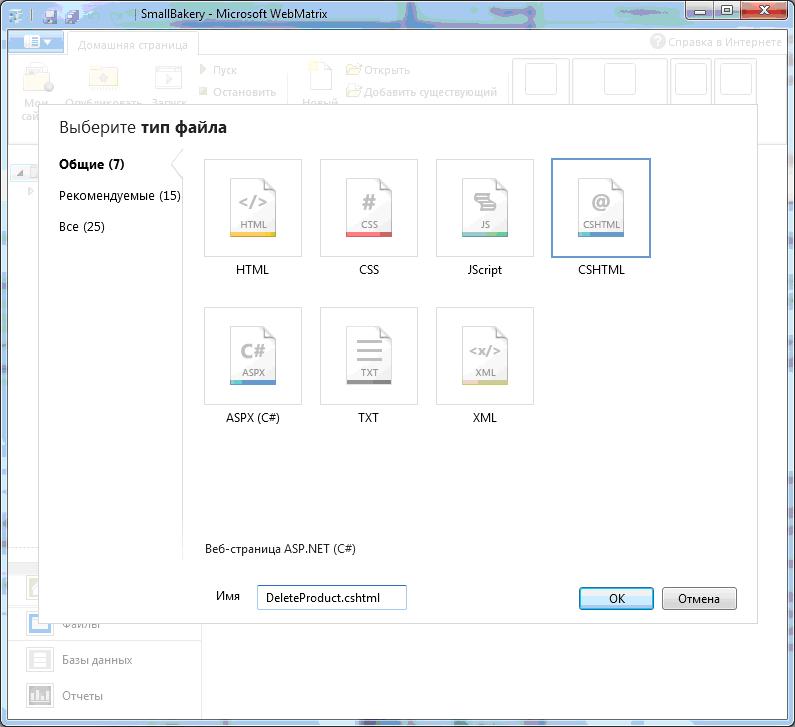Confirm with the OK button

(x=617, y=599)
